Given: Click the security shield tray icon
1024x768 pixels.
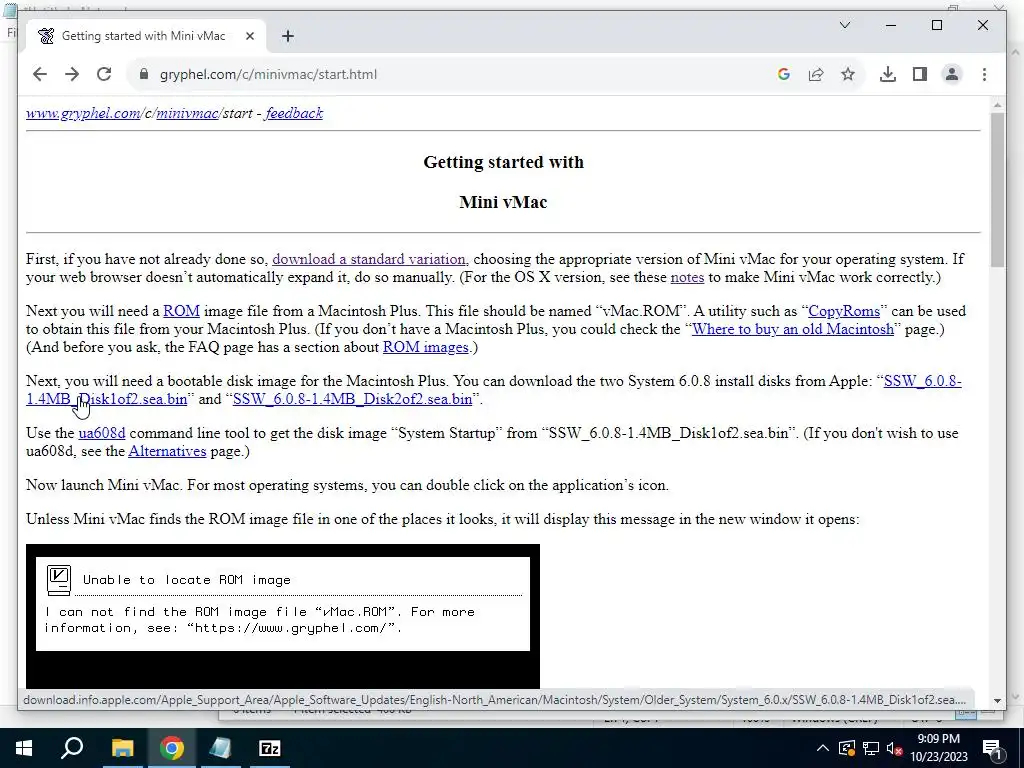Looking at the screenshot, I should (847, 748).
